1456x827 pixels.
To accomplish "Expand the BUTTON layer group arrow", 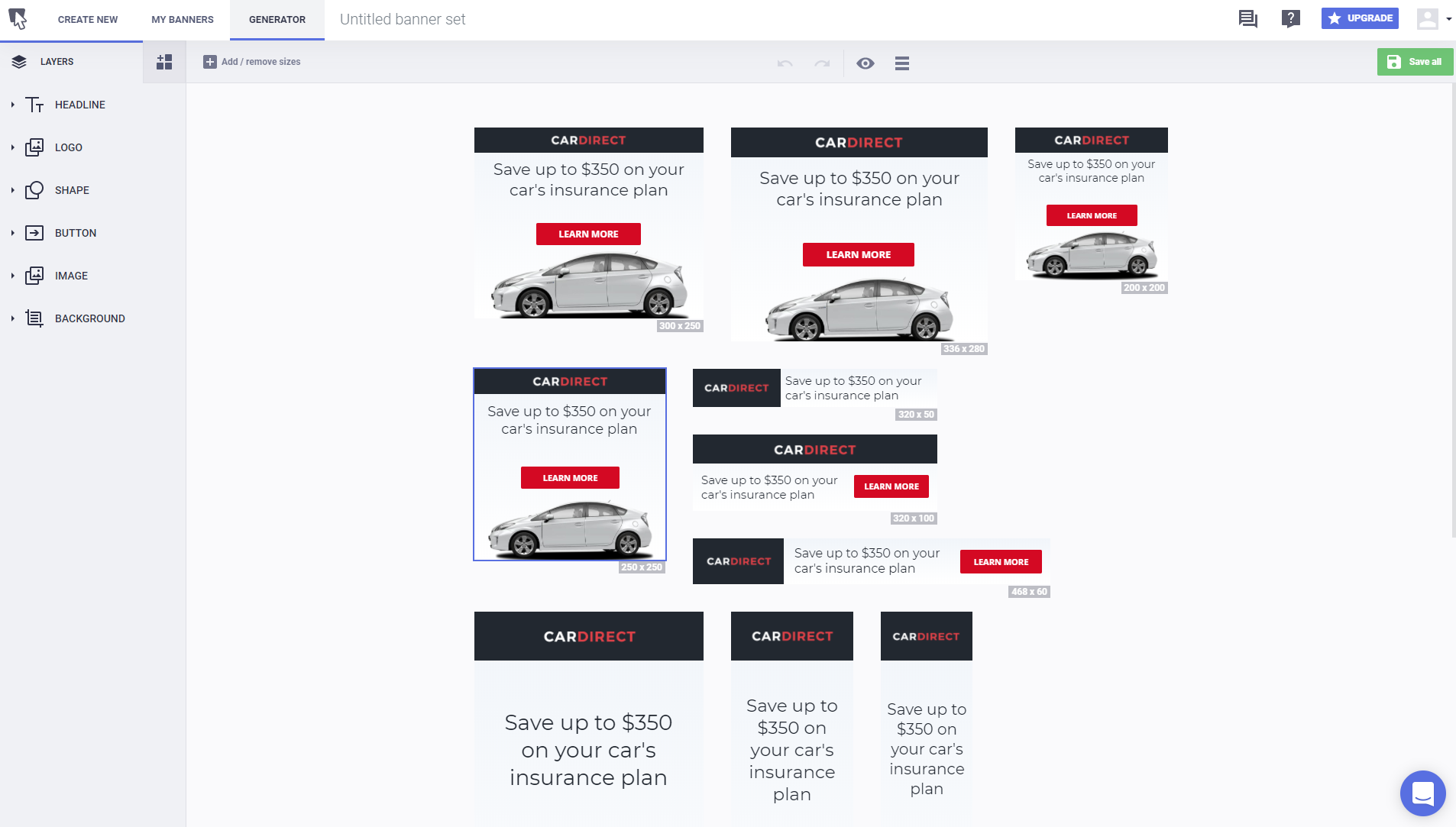I will tap(12, 233).
